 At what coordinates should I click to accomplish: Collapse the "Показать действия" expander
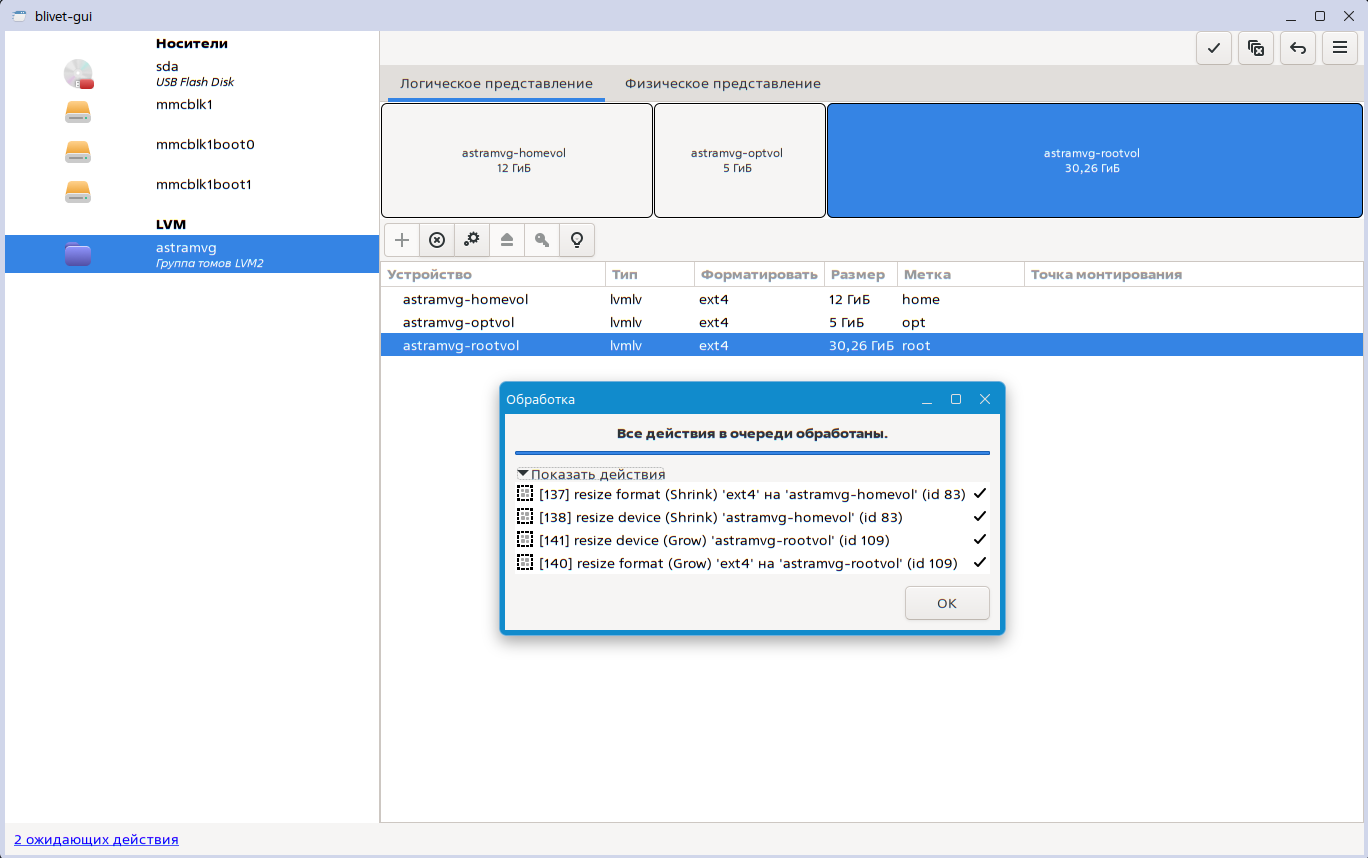pyautogui.click(x=590, y=474)
